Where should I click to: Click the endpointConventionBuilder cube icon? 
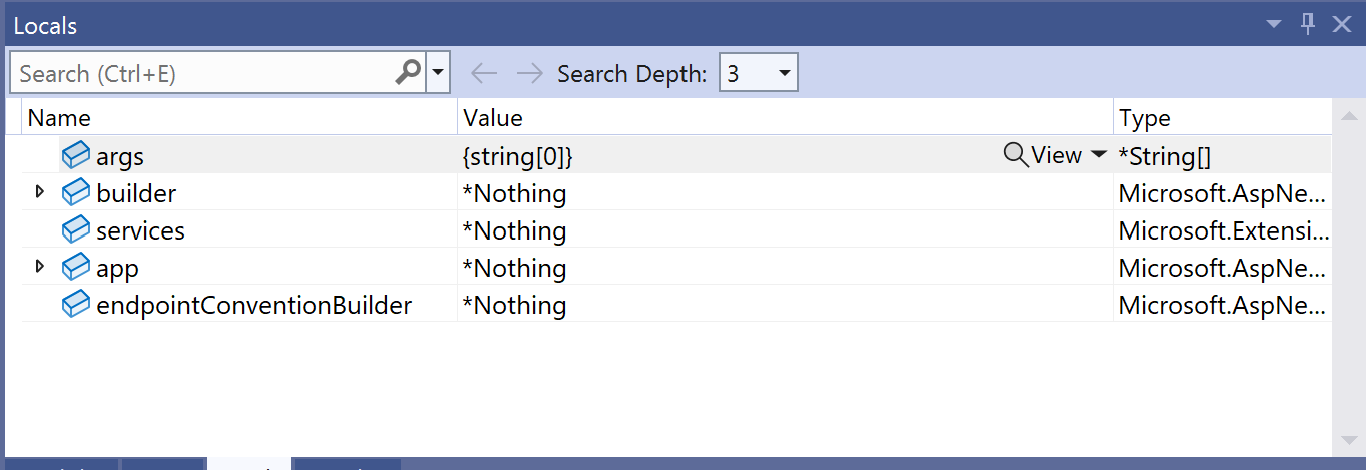click(x=76, y=305)
